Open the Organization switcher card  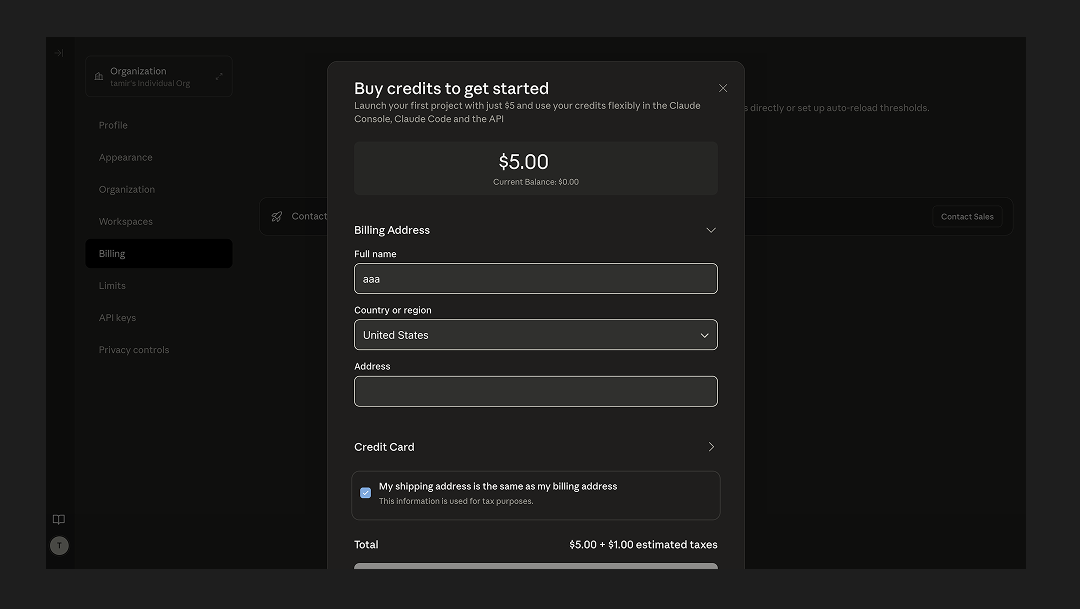[158, 76]
